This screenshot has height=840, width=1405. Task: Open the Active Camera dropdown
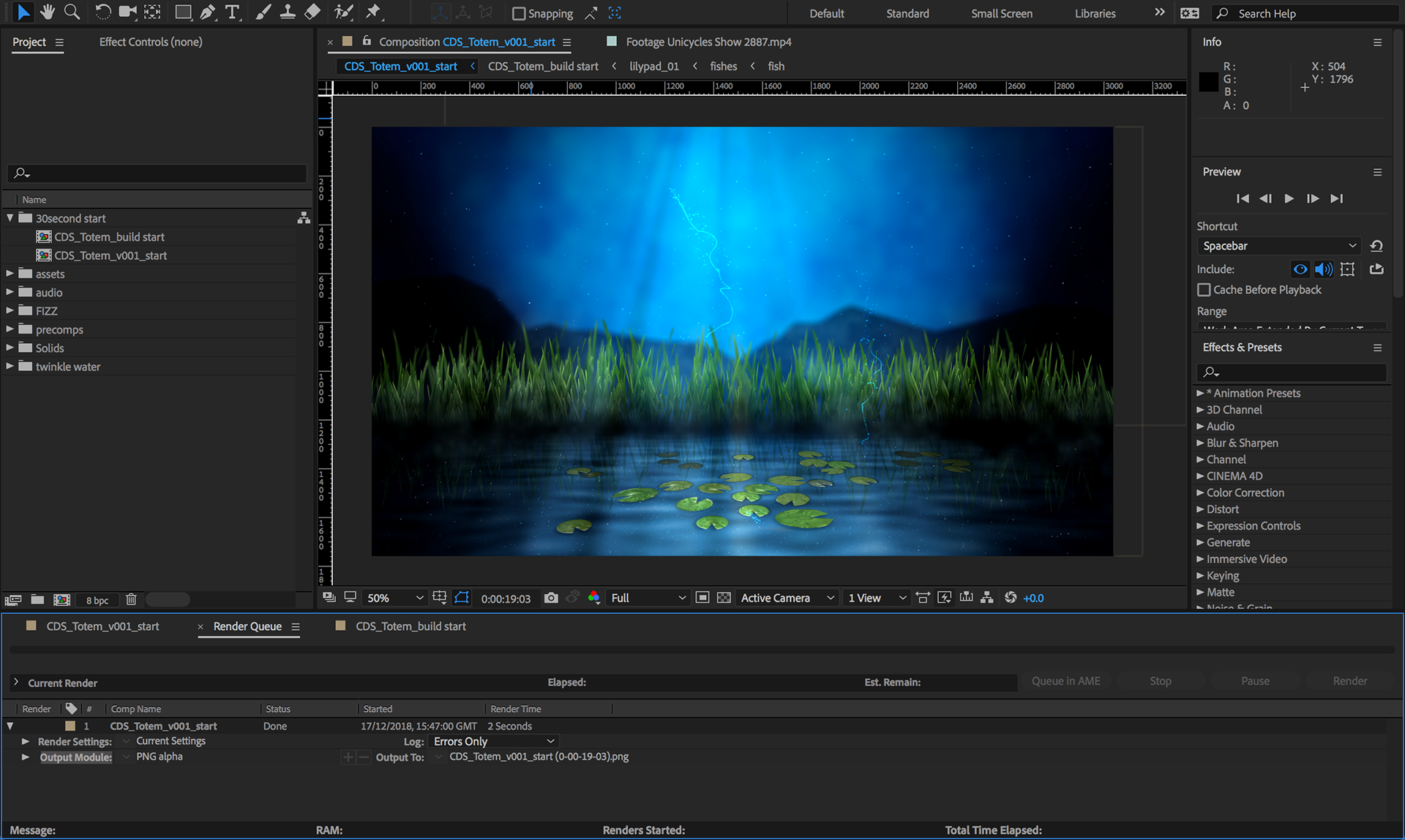pos(787,598)
